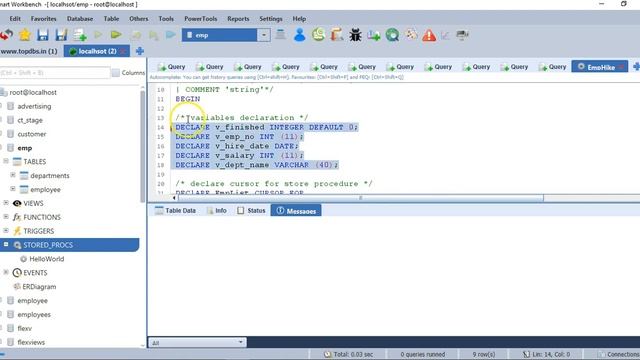Collapse the TABLES tree node
This screenshot has width=640, height=360.
click(6, 161)
